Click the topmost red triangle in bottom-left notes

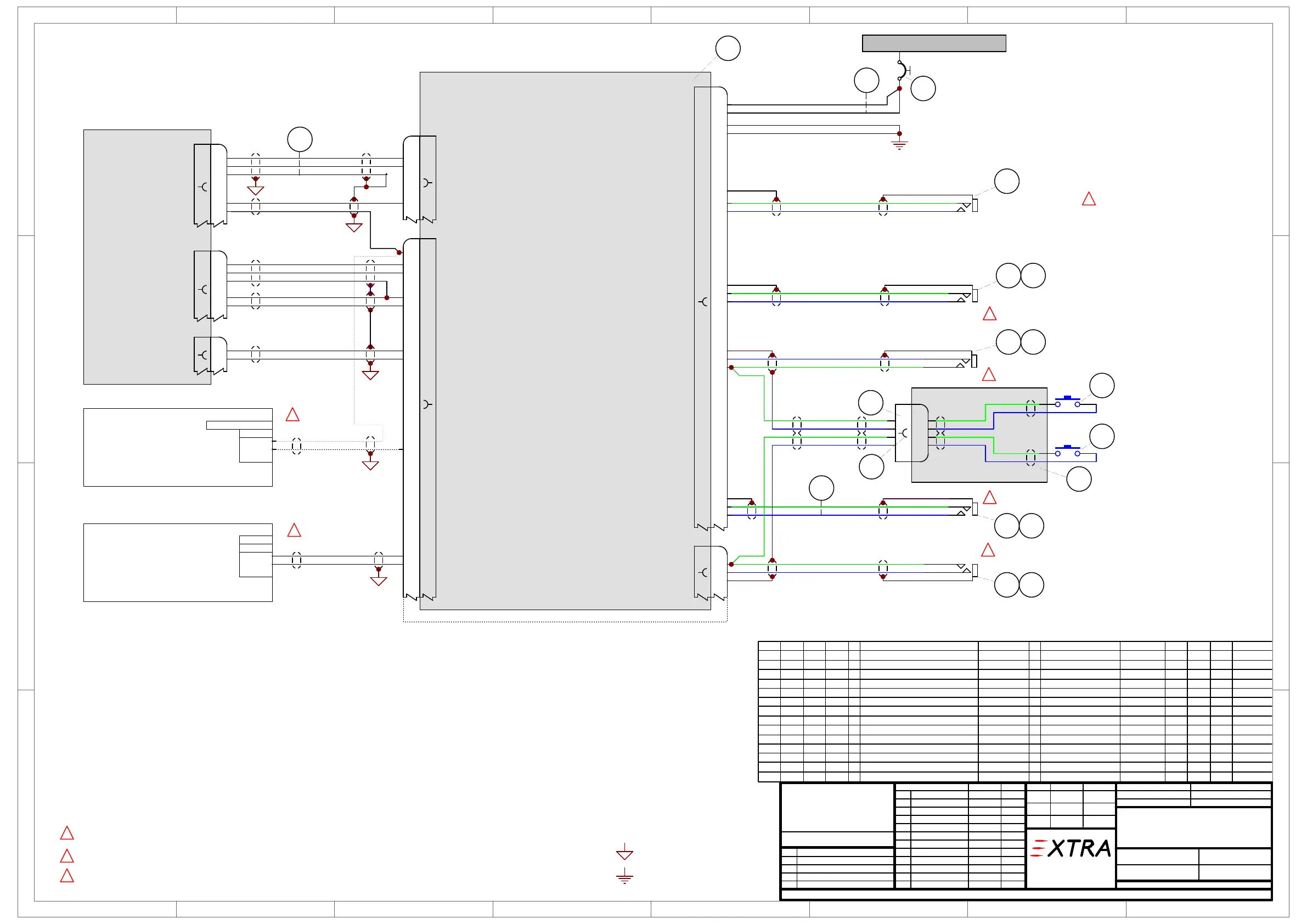tap(67, 833)
